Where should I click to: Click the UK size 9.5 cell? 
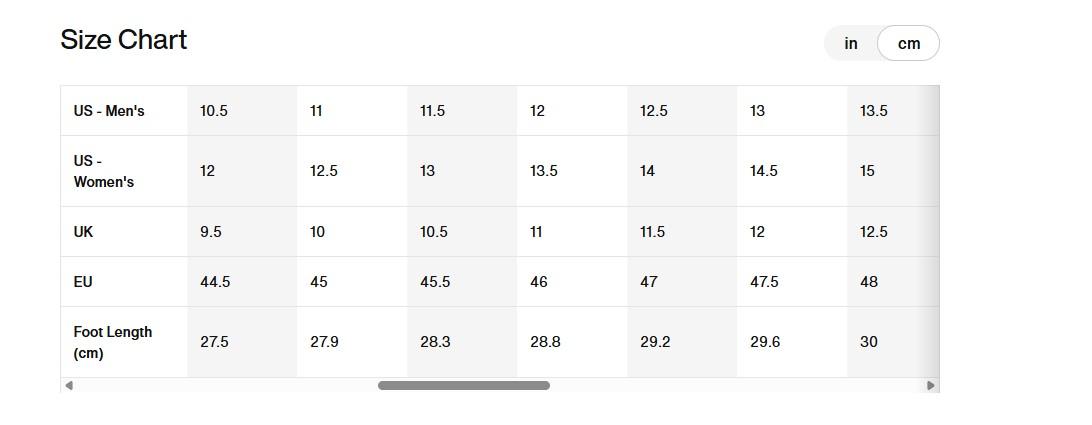click(x=211, y=232)
